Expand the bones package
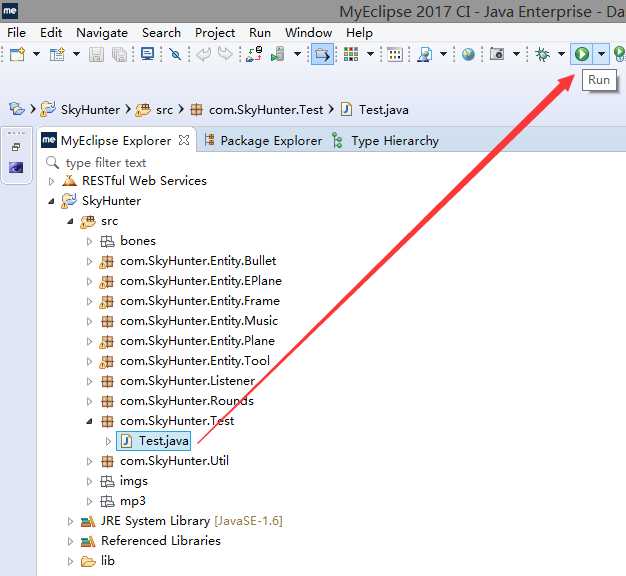This screenshot has height=576, width=626. coord(89,241)
